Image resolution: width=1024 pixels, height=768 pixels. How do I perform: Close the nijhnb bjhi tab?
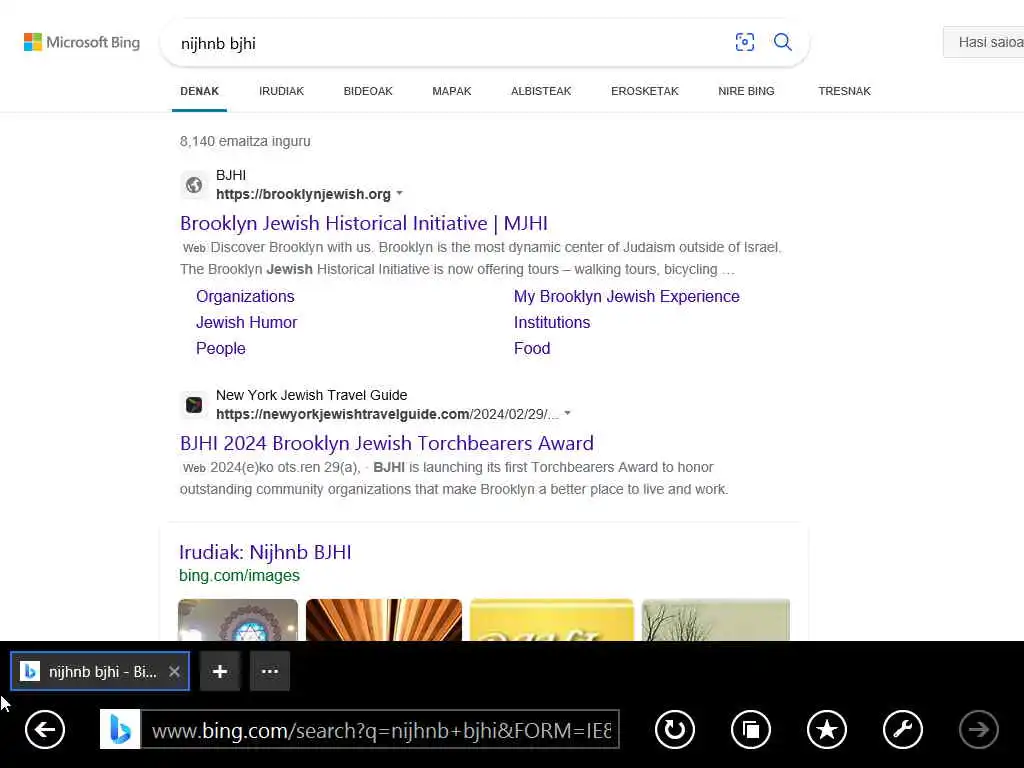174,671
